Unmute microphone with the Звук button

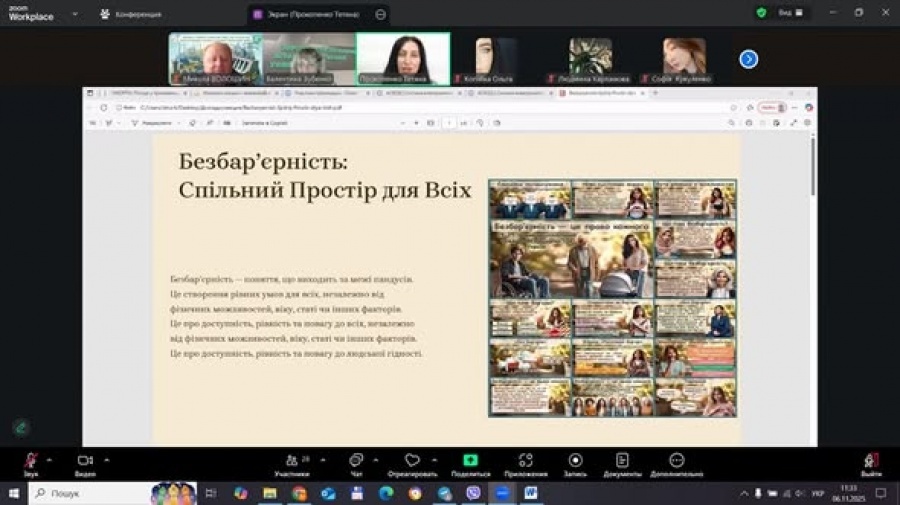click(31, 461)
